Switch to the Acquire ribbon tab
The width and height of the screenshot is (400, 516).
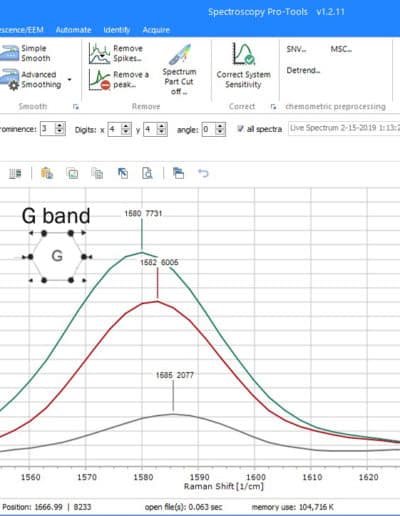(x=156, y=30)
